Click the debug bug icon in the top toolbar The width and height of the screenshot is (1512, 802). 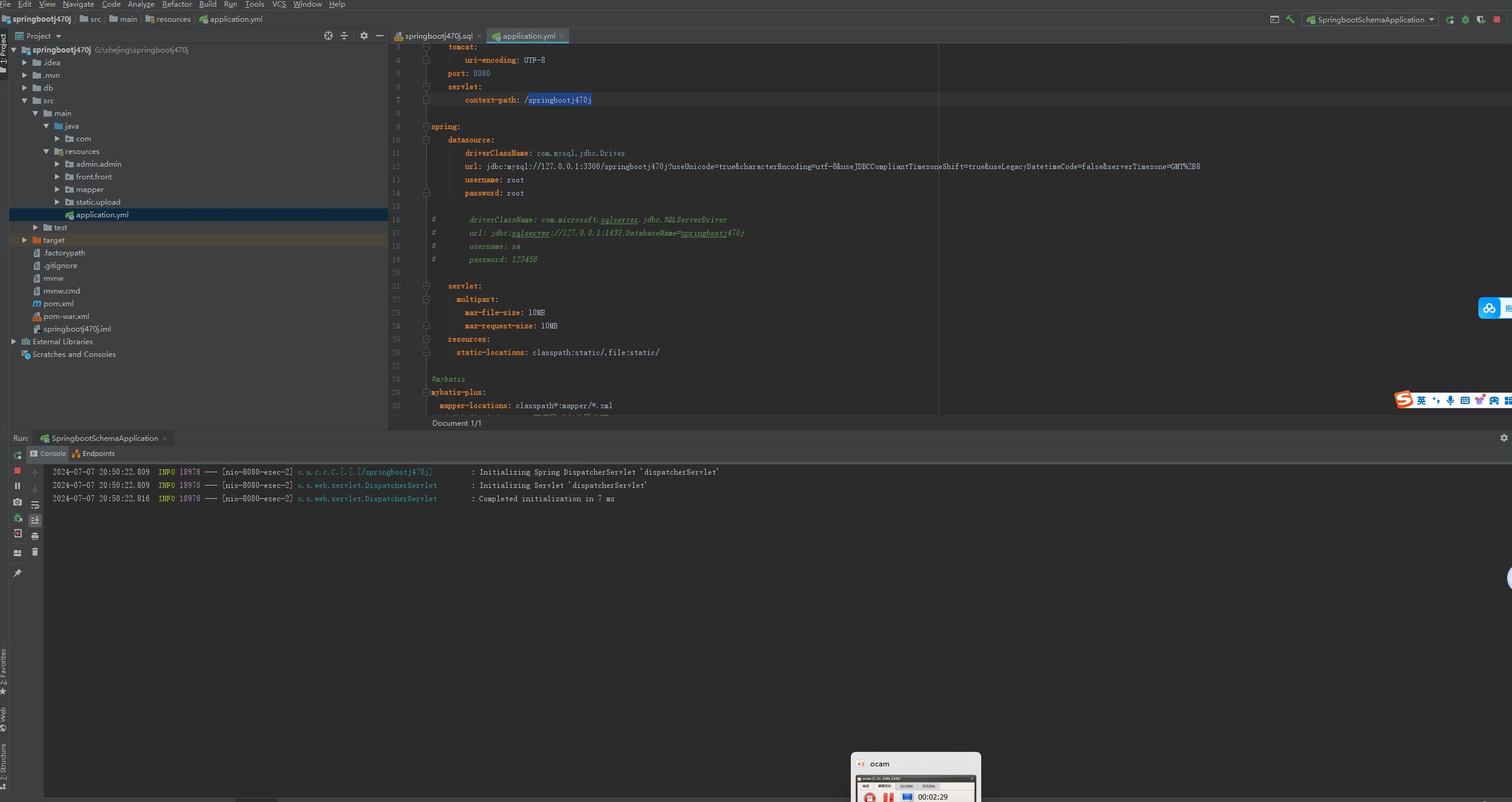pos(1465,19)
